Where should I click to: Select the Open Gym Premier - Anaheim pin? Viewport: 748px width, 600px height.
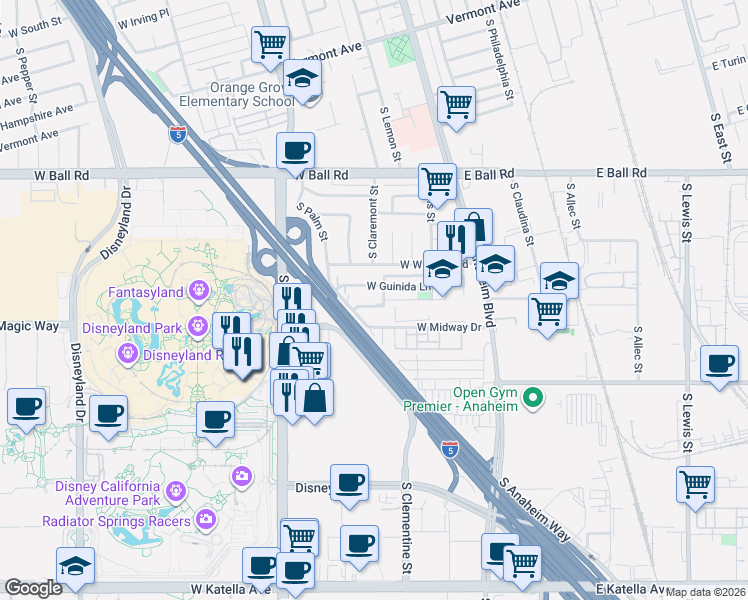pos(533,398)
